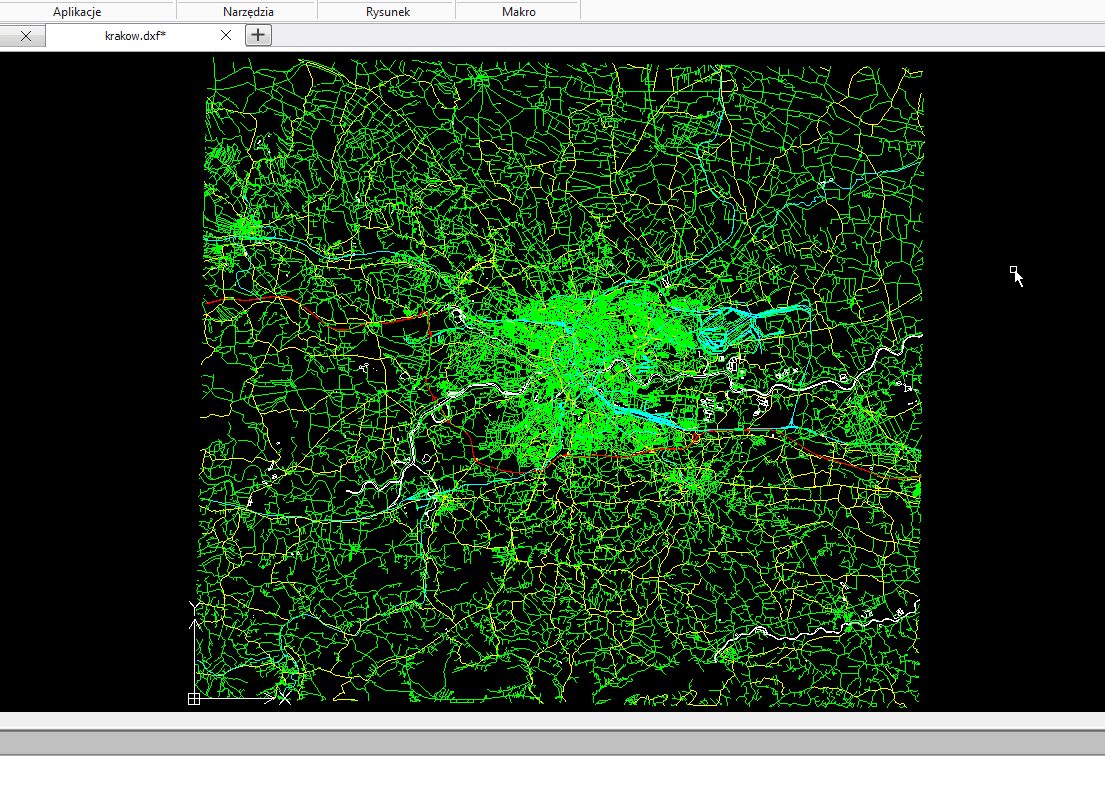Click the X icon on the krakow.dxf tab

click(x=226, y=34)
